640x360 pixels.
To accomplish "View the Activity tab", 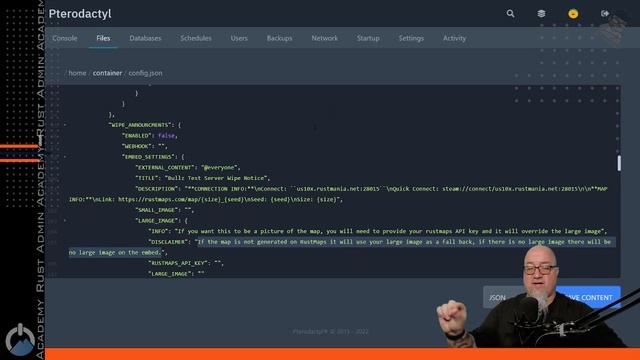I will pos(454,38).
